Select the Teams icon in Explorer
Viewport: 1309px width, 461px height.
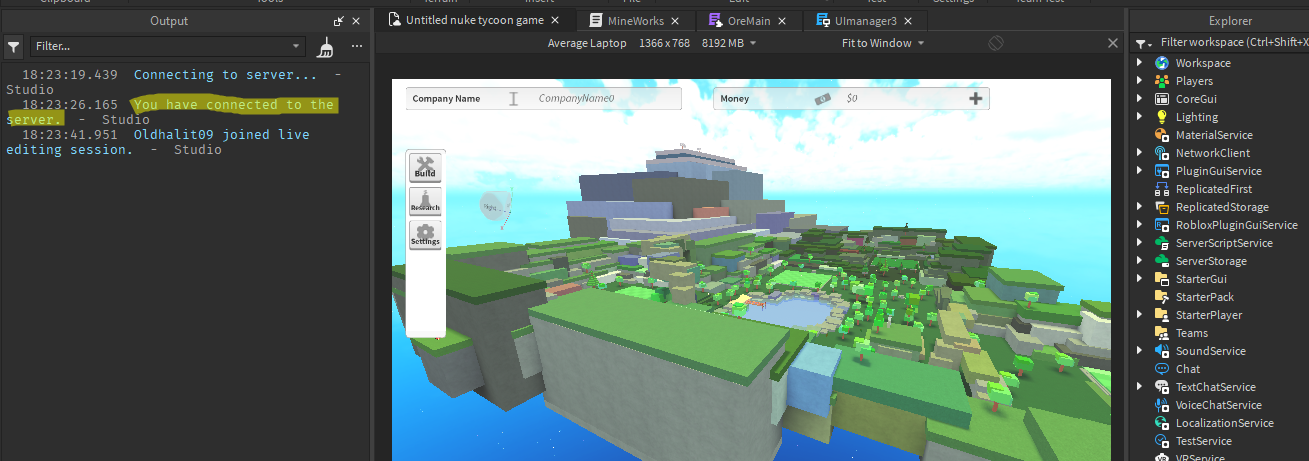1162,333
